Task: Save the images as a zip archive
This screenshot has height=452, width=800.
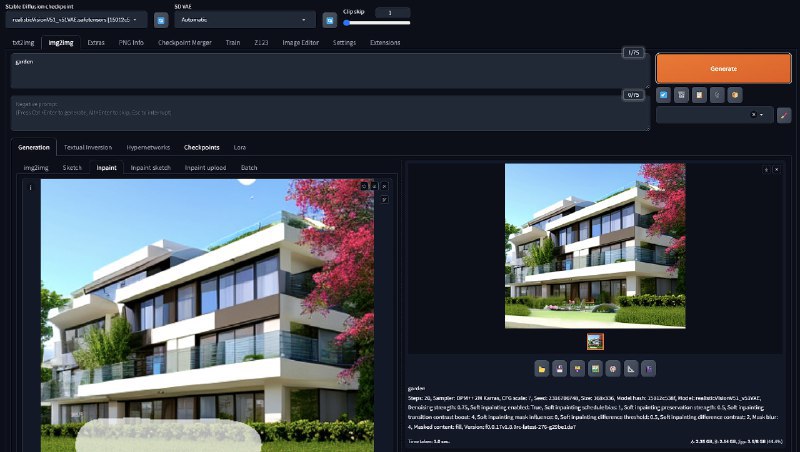Action: (578, 369)
